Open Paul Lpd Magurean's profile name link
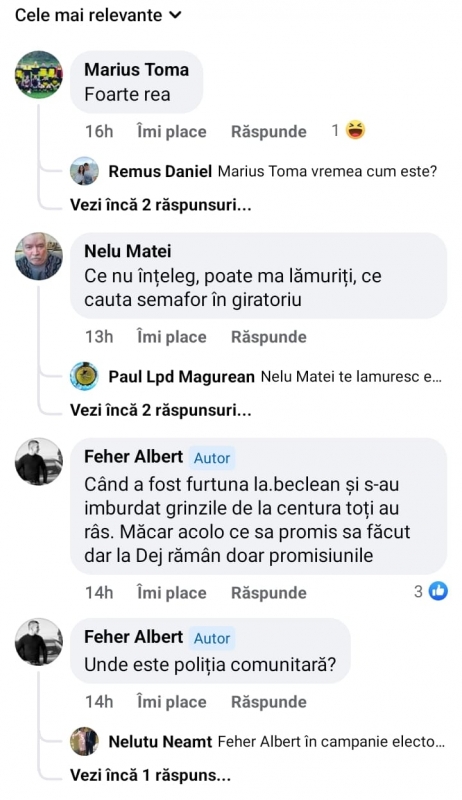462x800 pixels. pos(181,377)
